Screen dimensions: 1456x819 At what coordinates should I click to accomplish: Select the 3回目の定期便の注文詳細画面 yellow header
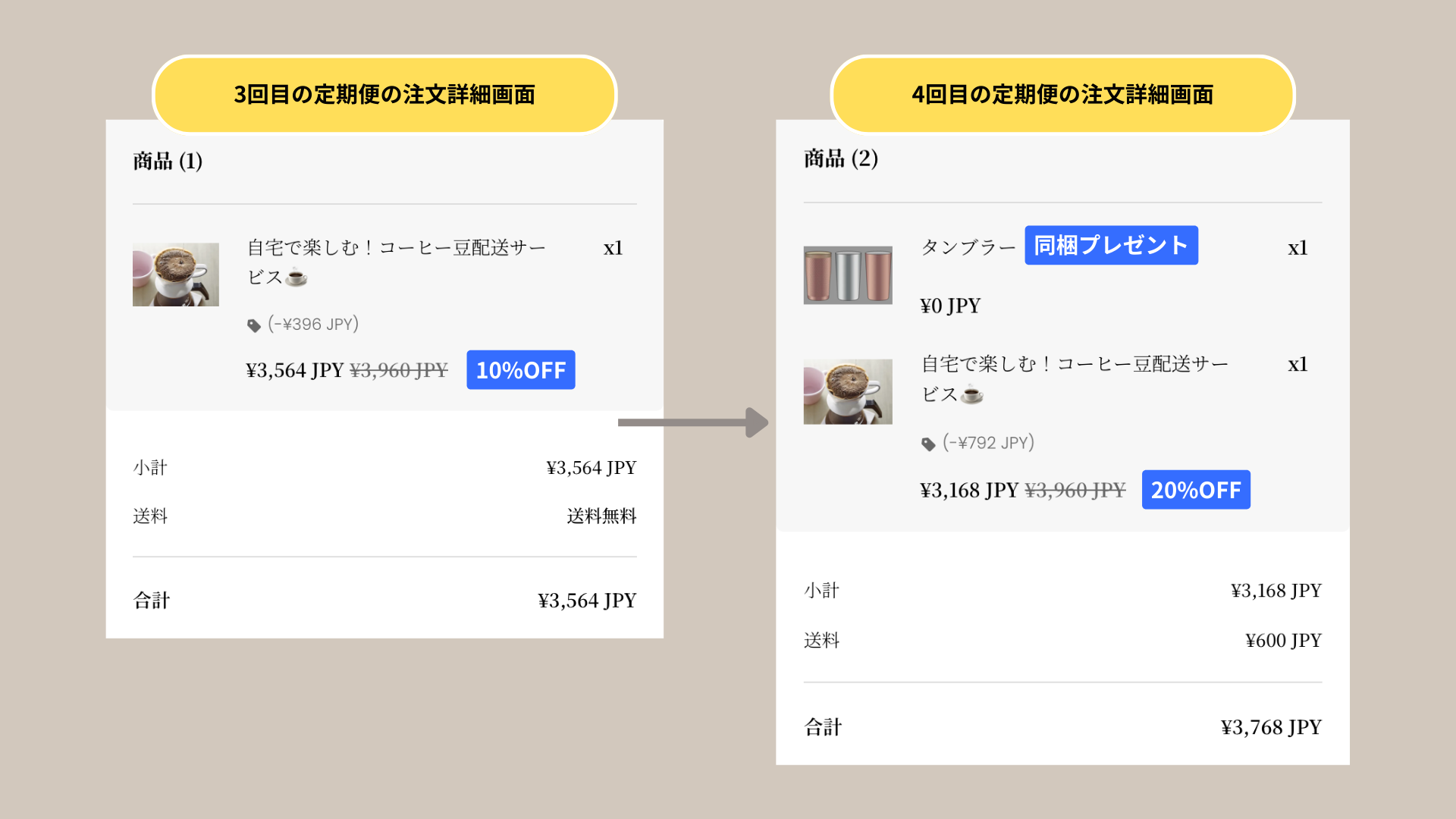pos(384,95)
